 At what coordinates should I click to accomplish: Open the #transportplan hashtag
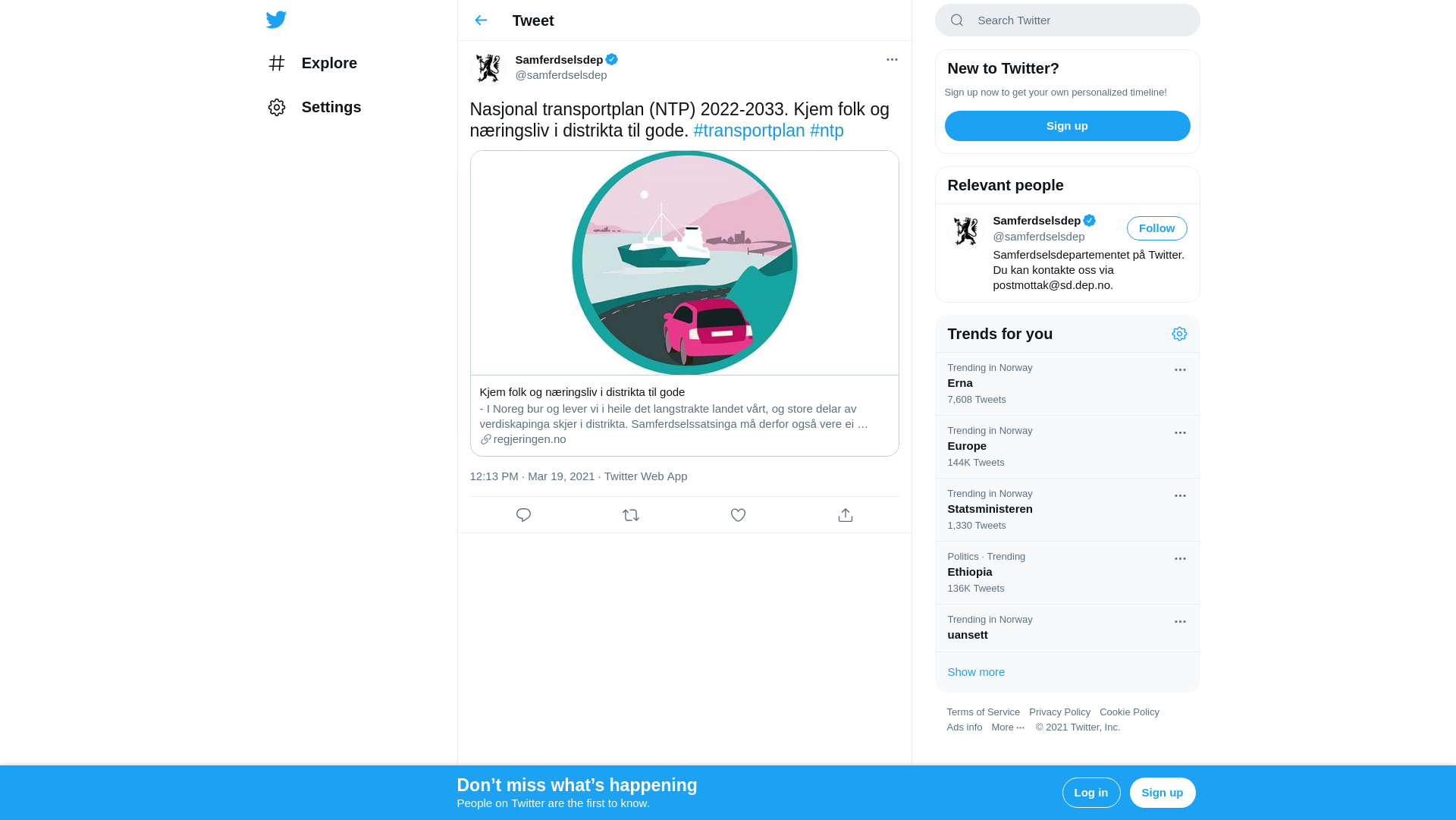click(748, 130)
